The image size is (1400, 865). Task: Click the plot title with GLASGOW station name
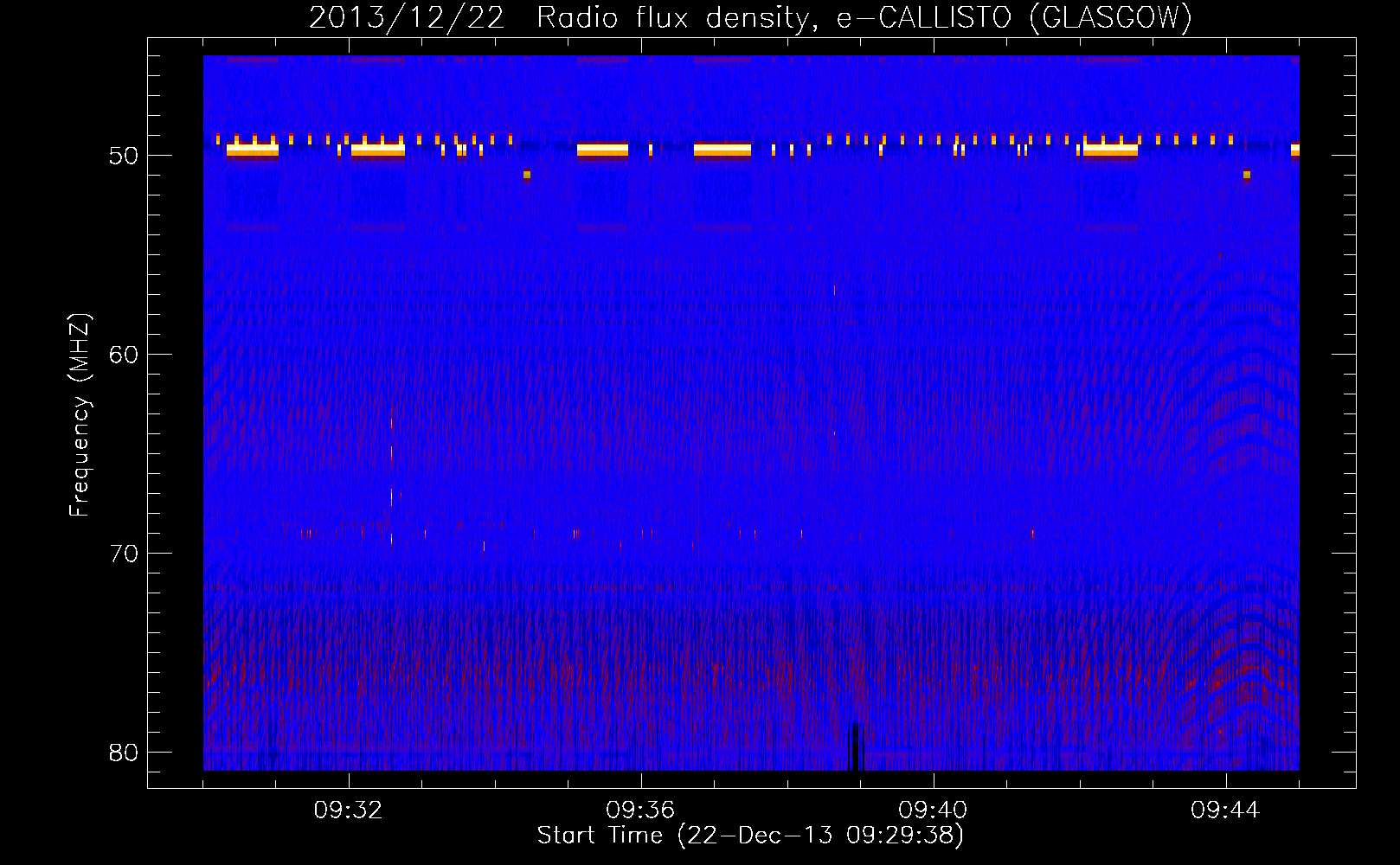[750, 18]
